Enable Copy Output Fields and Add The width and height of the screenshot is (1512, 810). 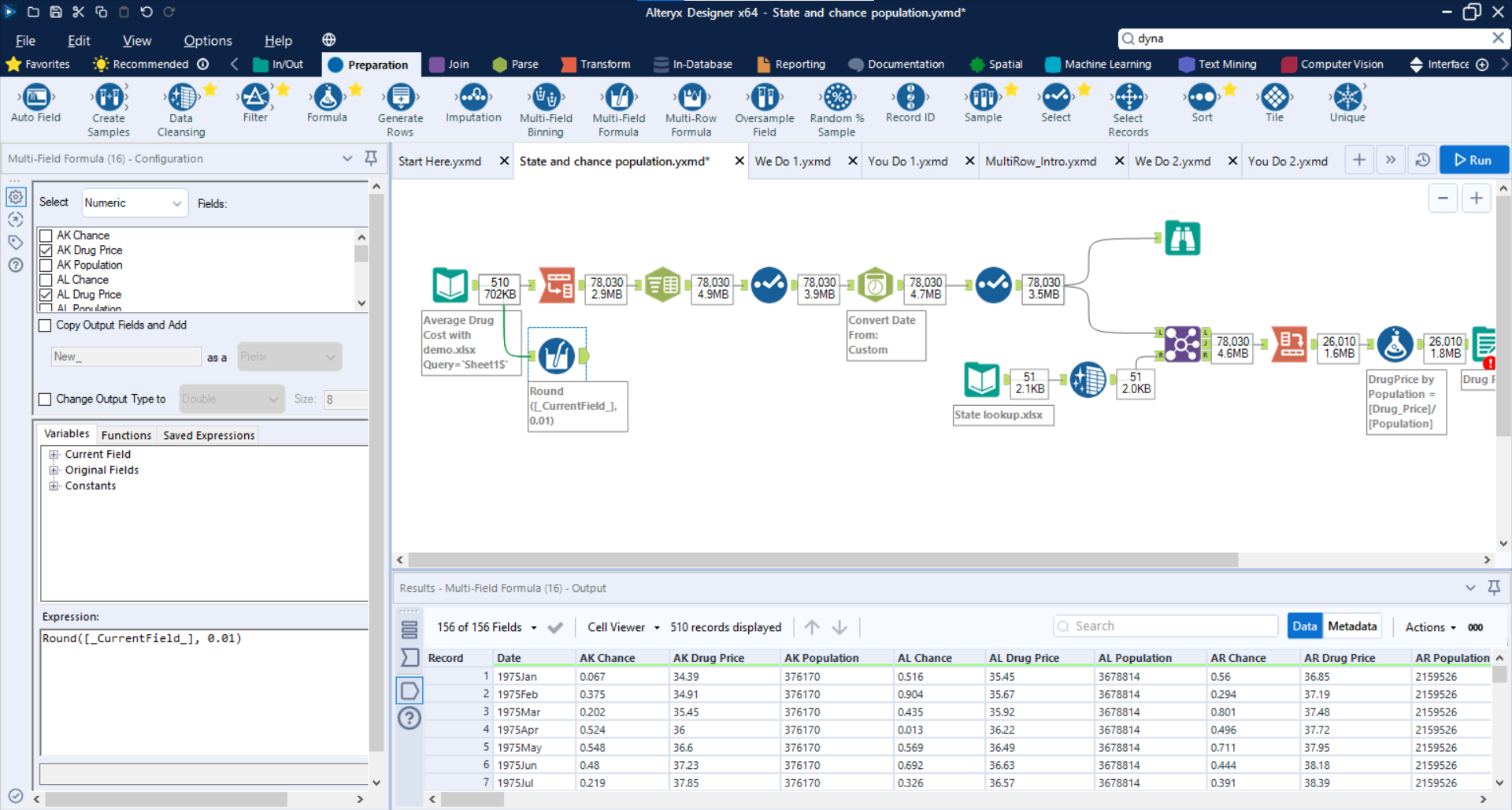pos(46,325)
